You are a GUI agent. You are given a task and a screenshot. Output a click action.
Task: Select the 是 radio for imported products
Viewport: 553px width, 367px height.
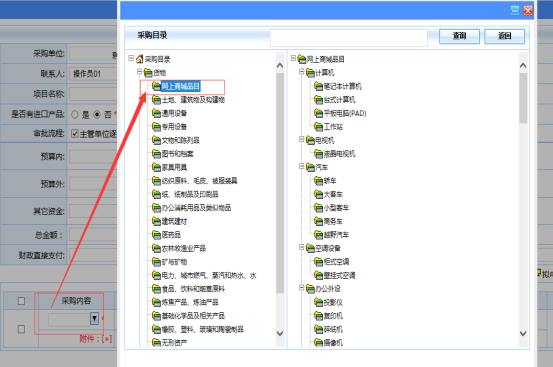[x=75, y=115]
